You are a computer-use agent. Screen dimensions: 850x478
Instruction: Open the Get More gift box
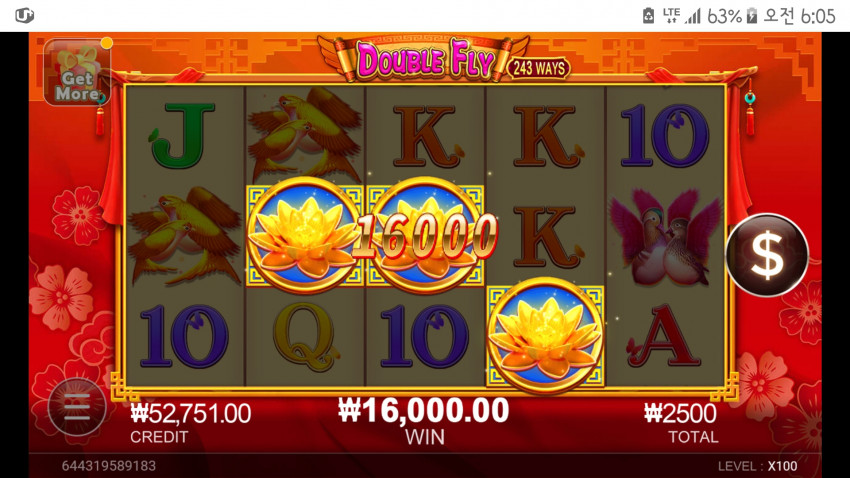(x=77, y=72)
